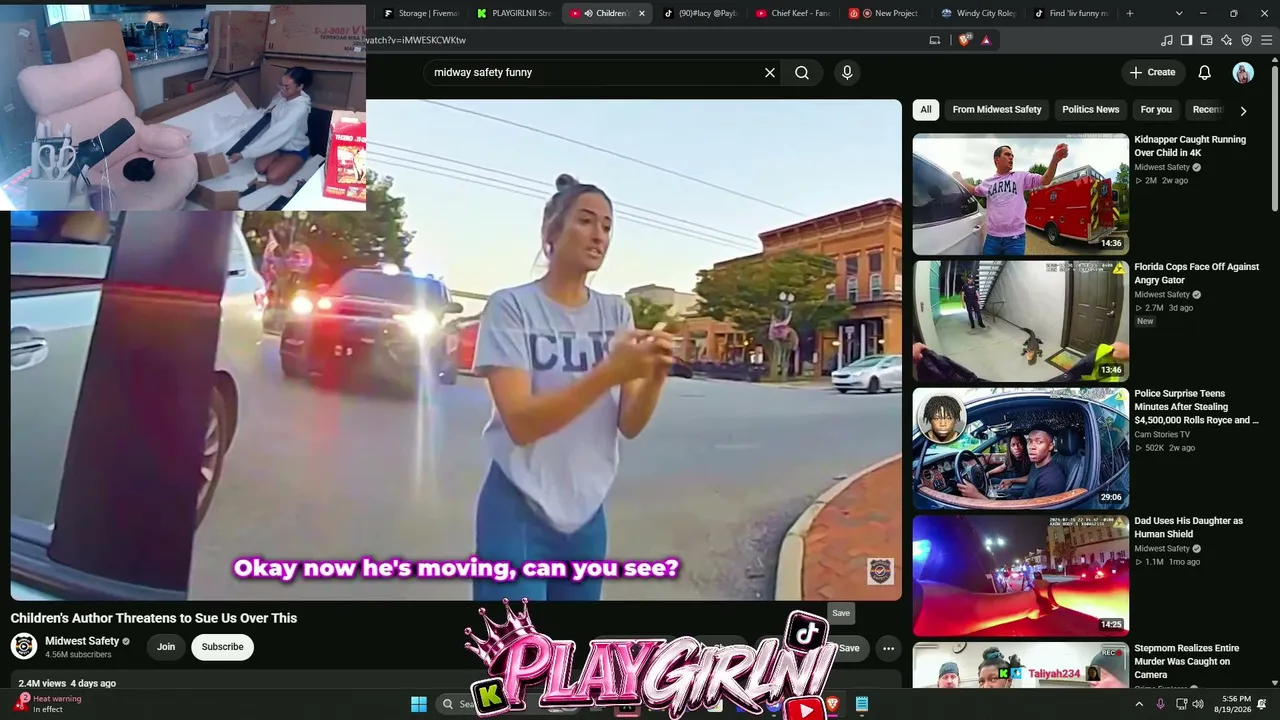Viewport: 1280px width, 720px height.
Task: Select the All filter chip
Action: [x=926, y=110]
